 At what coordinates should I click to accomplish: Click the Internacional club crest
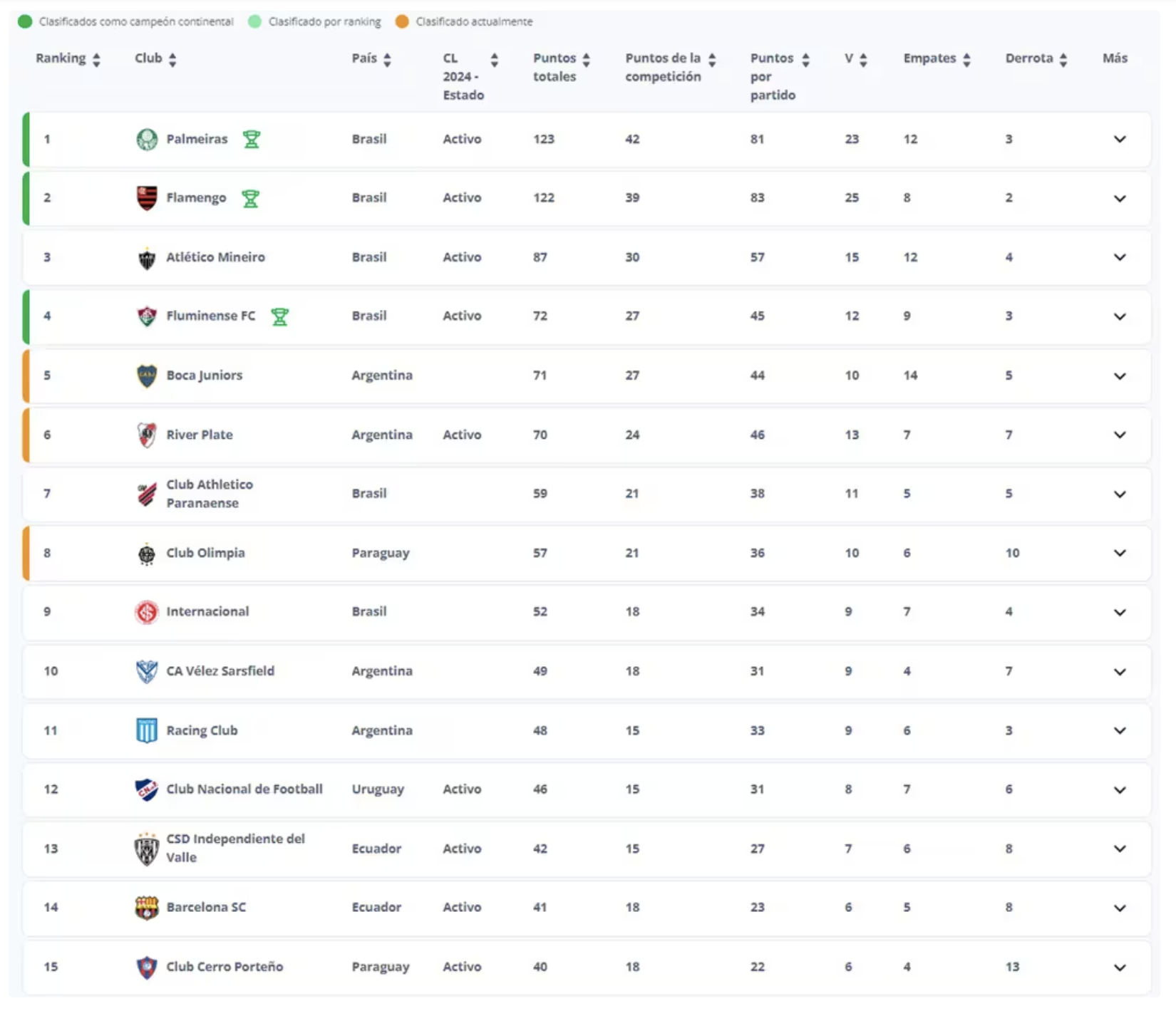(147, 612)
